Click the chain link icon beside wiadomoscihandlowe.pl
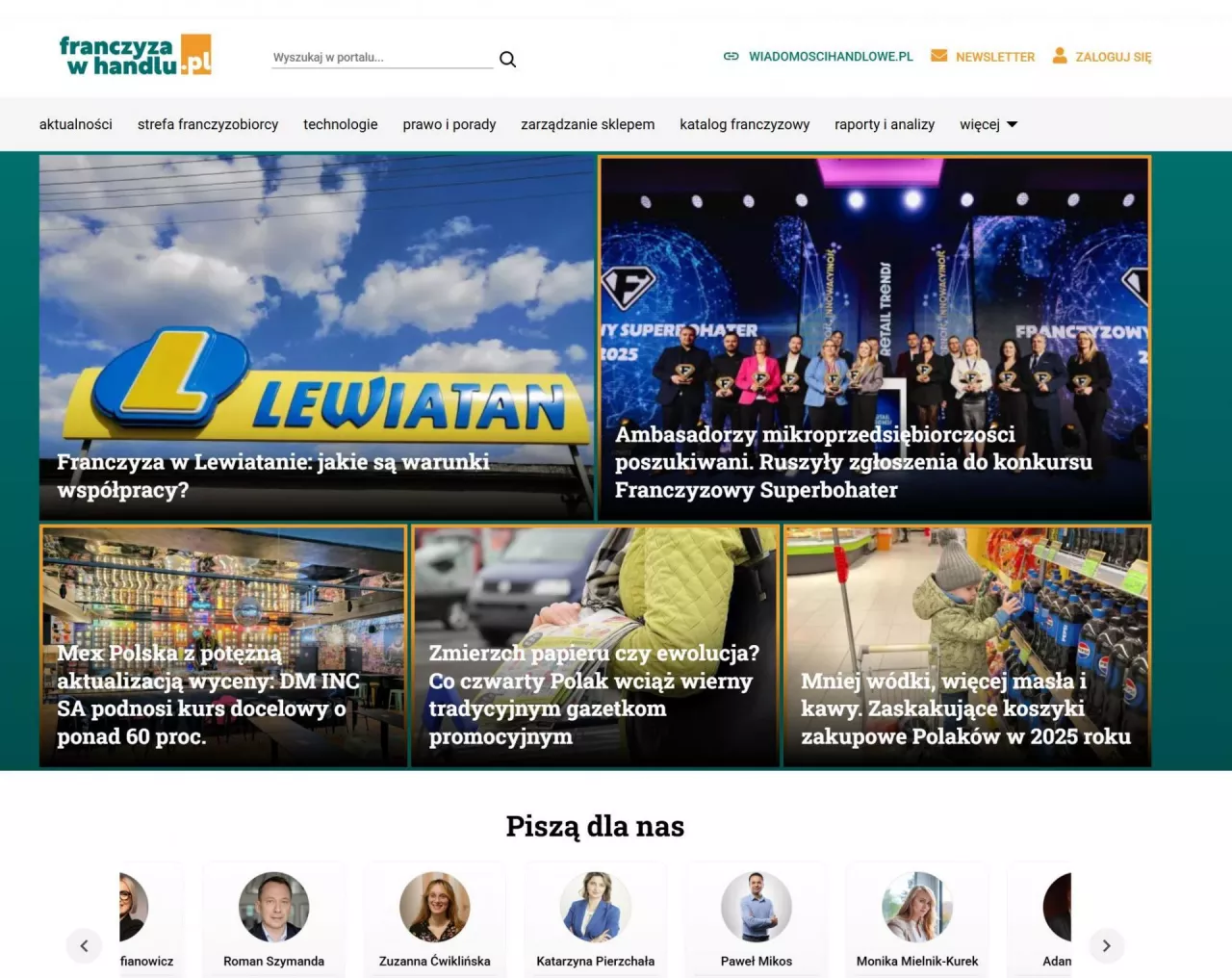The width and height of the screenshot is (1232, 978). pos(731,57)
